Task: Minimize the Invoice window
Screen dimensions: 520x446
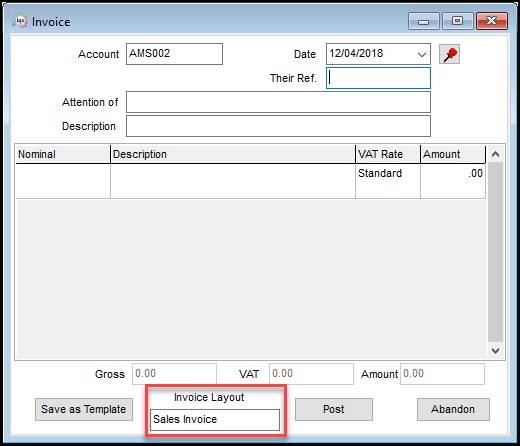Action: click(424, 21)
